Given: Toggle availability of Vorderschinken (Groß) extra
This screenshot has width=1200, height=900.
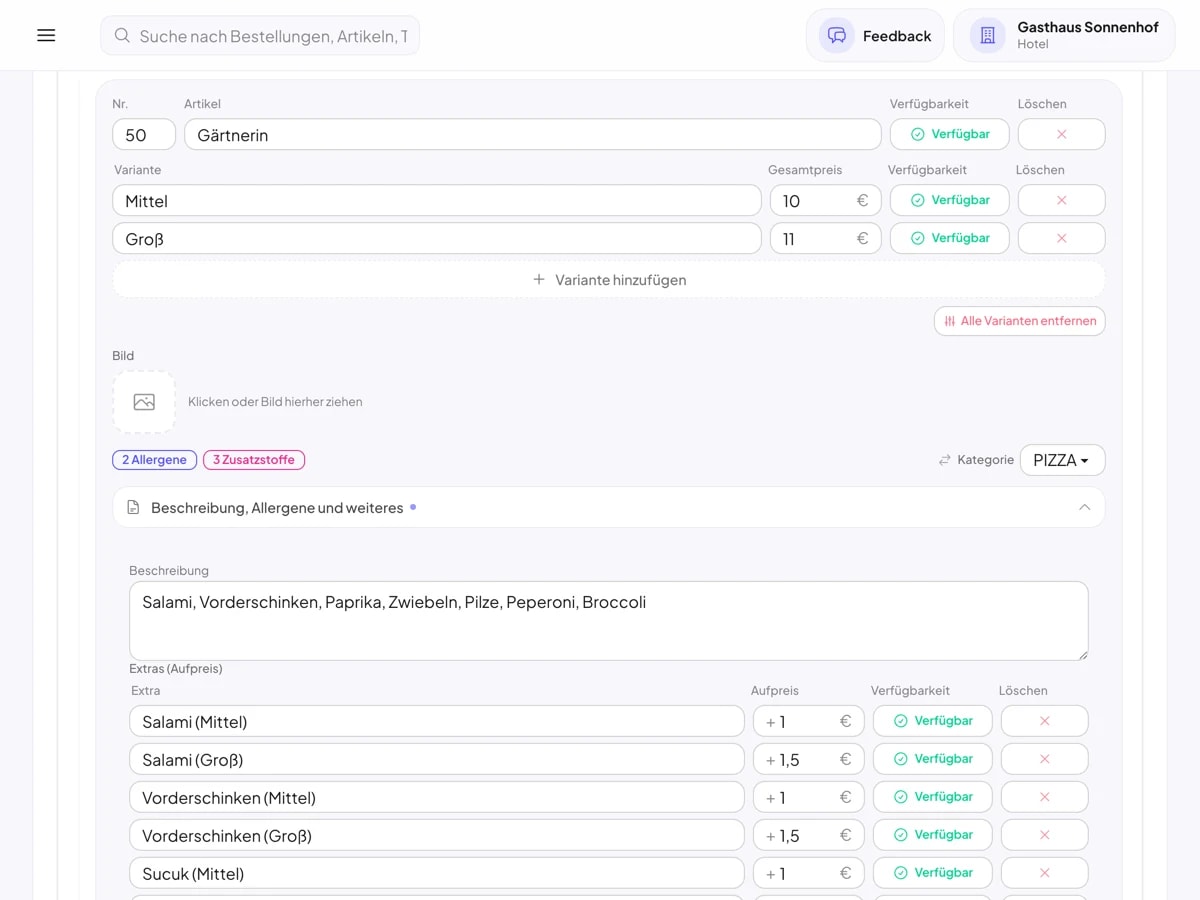Looking at the screenshot, I should coord(932,835).
